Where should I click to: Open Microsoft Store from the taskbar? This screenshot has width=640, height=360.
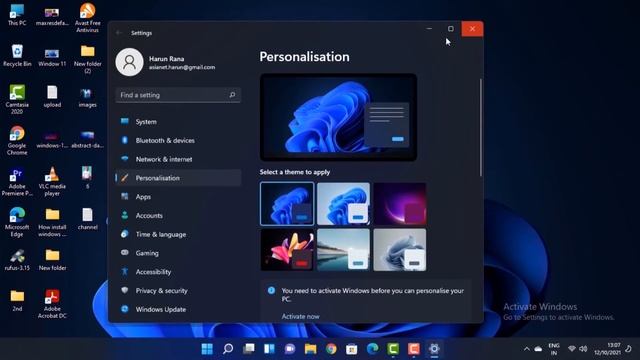tap(352, 349)
